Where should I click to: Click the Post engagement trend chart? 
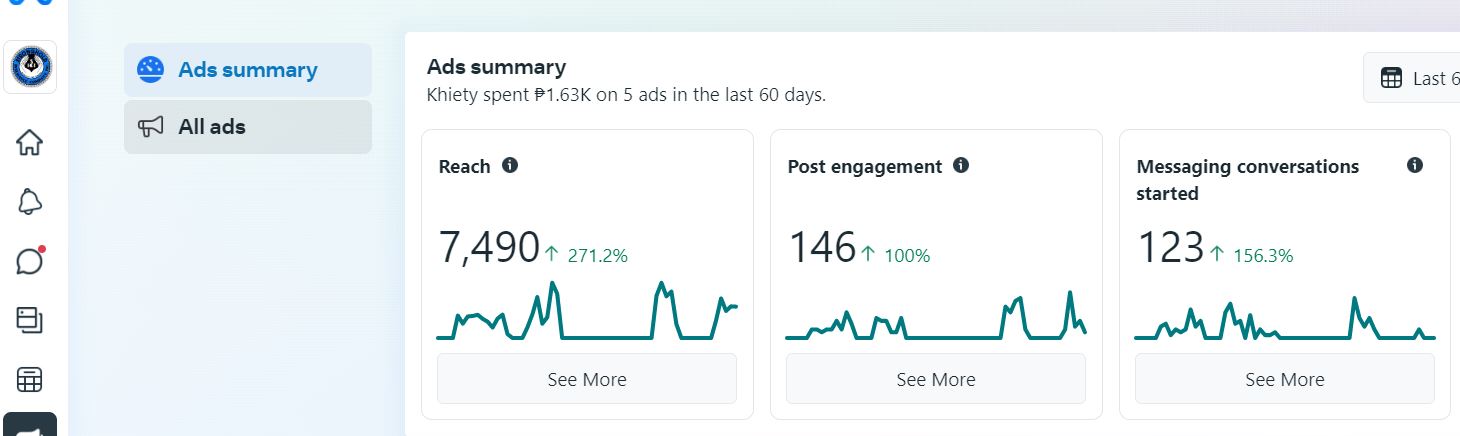936,317
